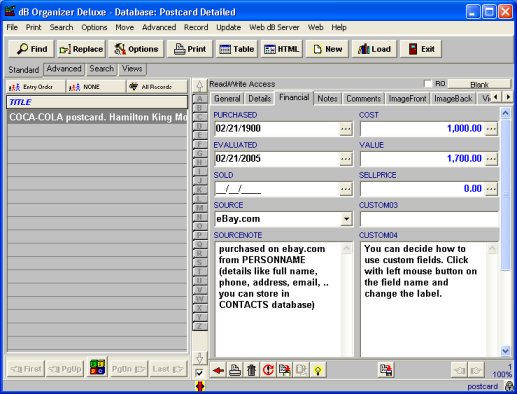Click the PgUp navigation button
This screenshot has height=394, width=517.
[65, 369]
